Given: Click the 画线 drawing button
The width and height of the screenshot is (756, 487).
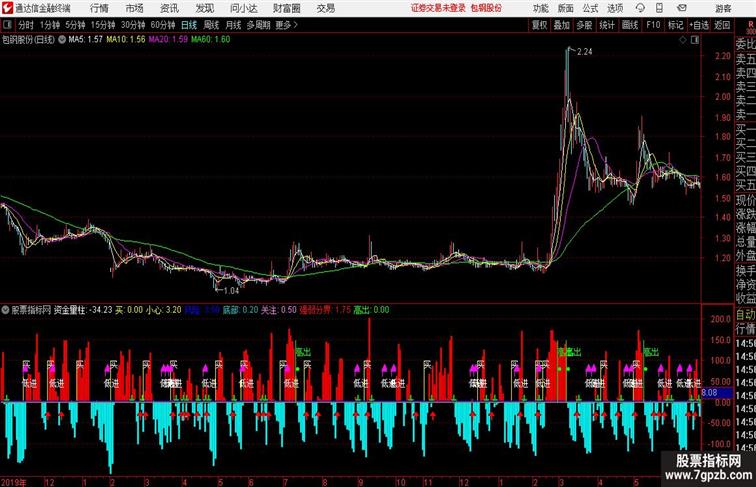Looking at the screenshot, I should [x=630, y=25].
